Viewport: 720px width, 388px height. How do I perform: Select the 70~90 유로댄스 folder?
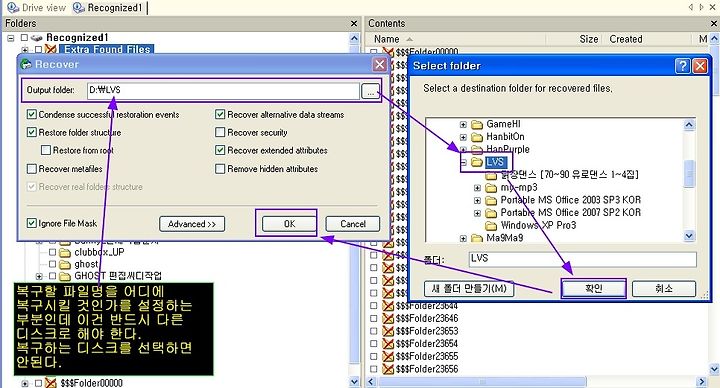point(569,174)
